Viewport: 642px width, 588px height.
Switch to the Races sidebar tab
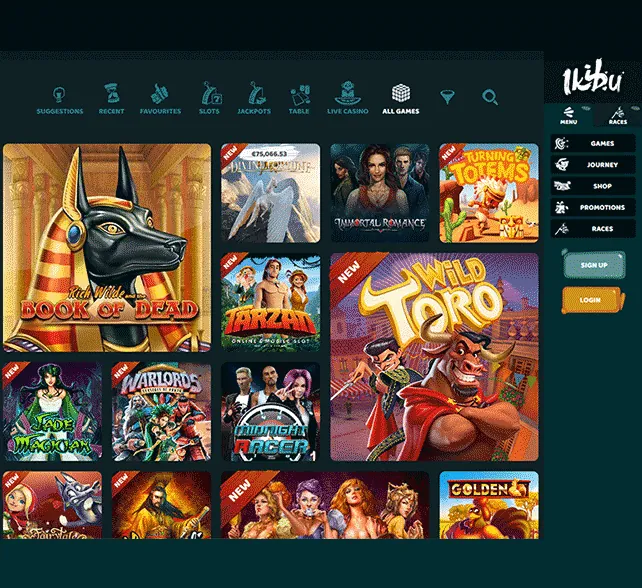click(x=618, y=115)
